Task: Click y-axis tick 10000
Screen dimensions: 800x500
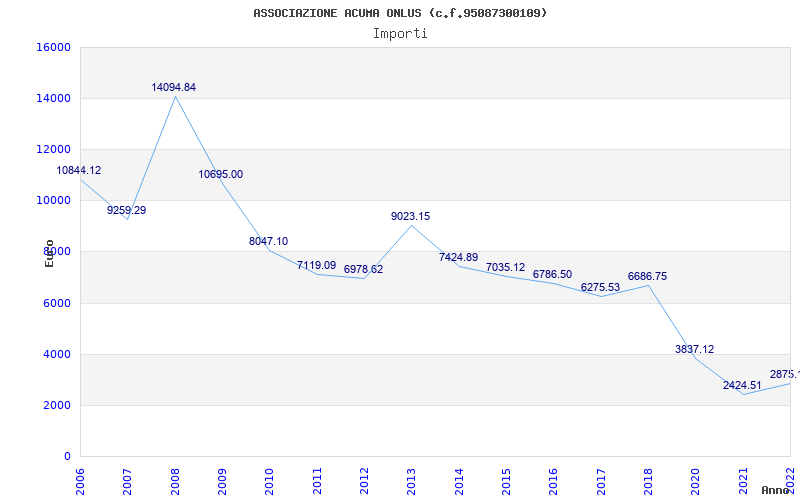Action: pyautogui.click(x=54, y=201)
